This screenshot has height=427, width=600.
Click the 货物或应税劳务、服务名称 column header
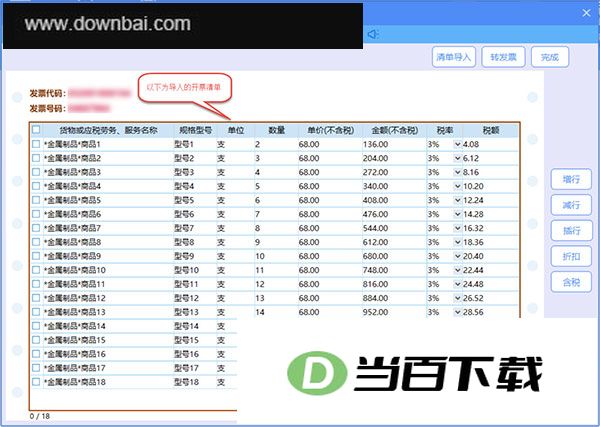108,130
